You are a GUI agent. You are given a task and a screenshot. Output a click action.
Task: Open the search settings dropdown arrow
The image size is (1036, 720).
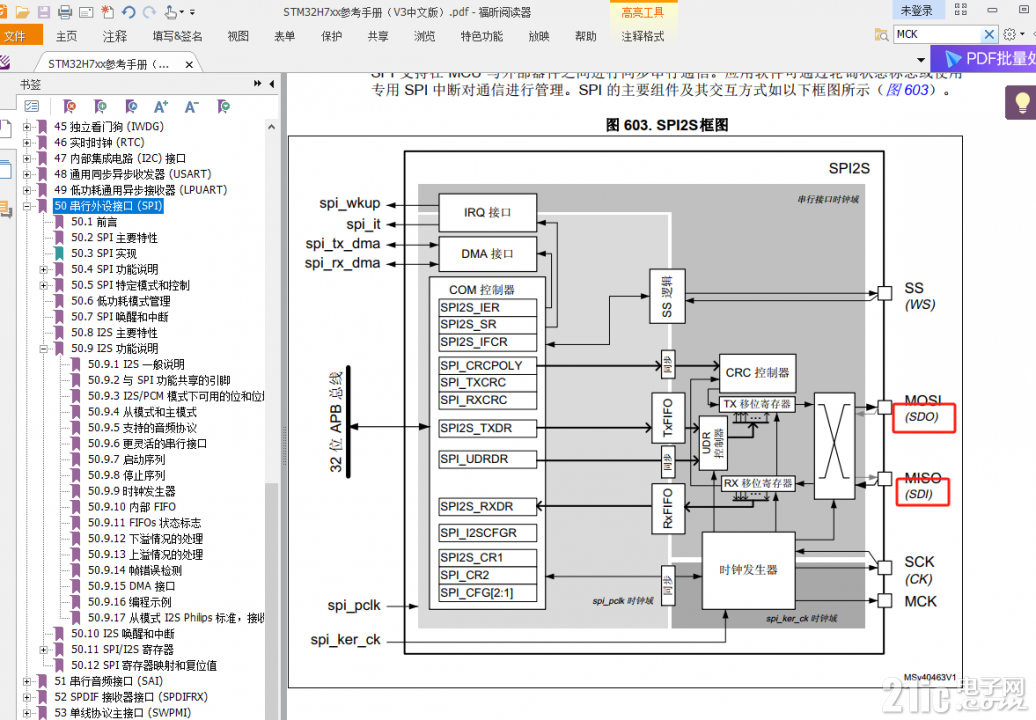pos(1022,34)
